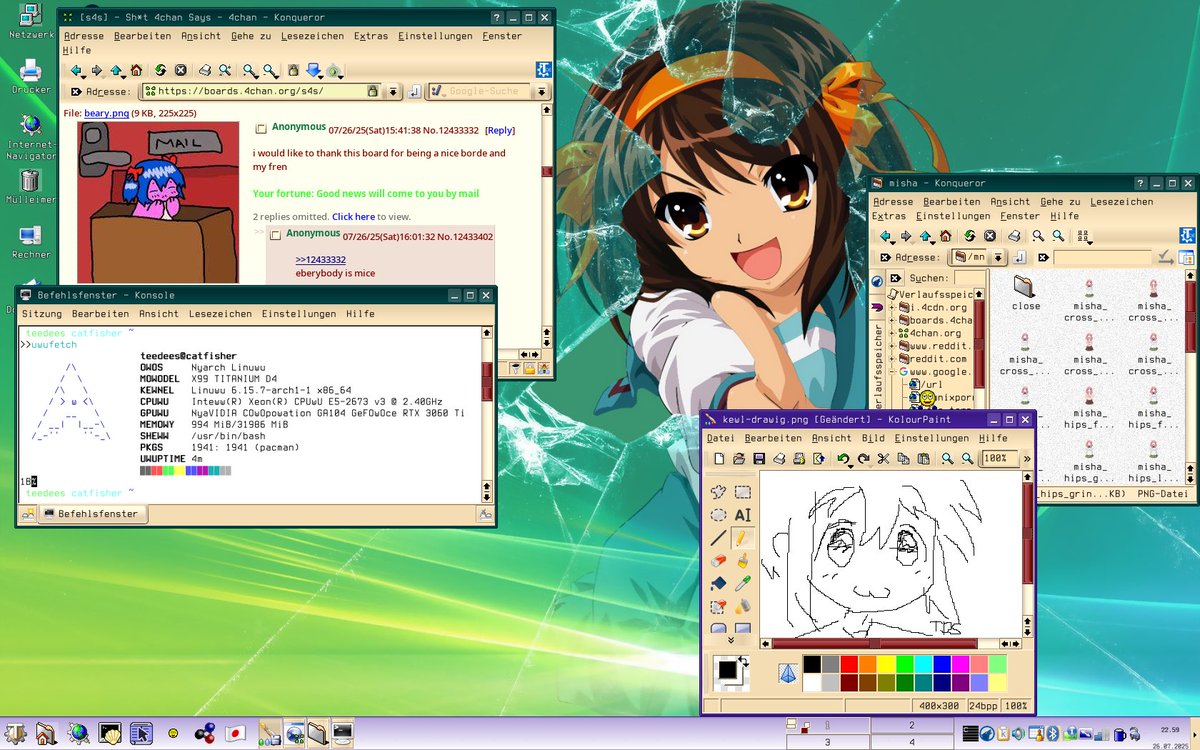1200x750 pixels.
Task: Select the rectangular selection tool in KolourPaint
Action: [743, 492]
